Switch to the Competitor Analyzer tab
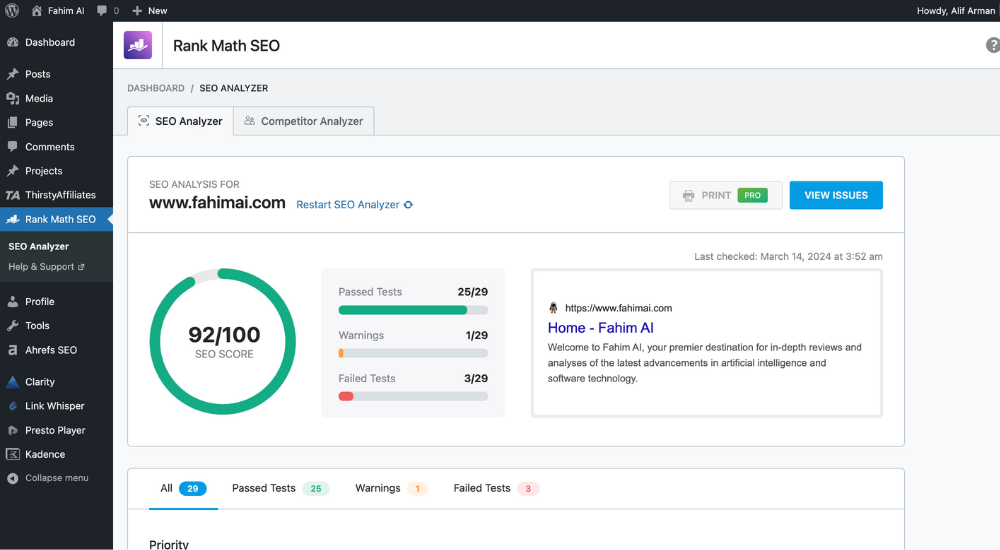The image size is (1000, 550). (x=304, y=121)
